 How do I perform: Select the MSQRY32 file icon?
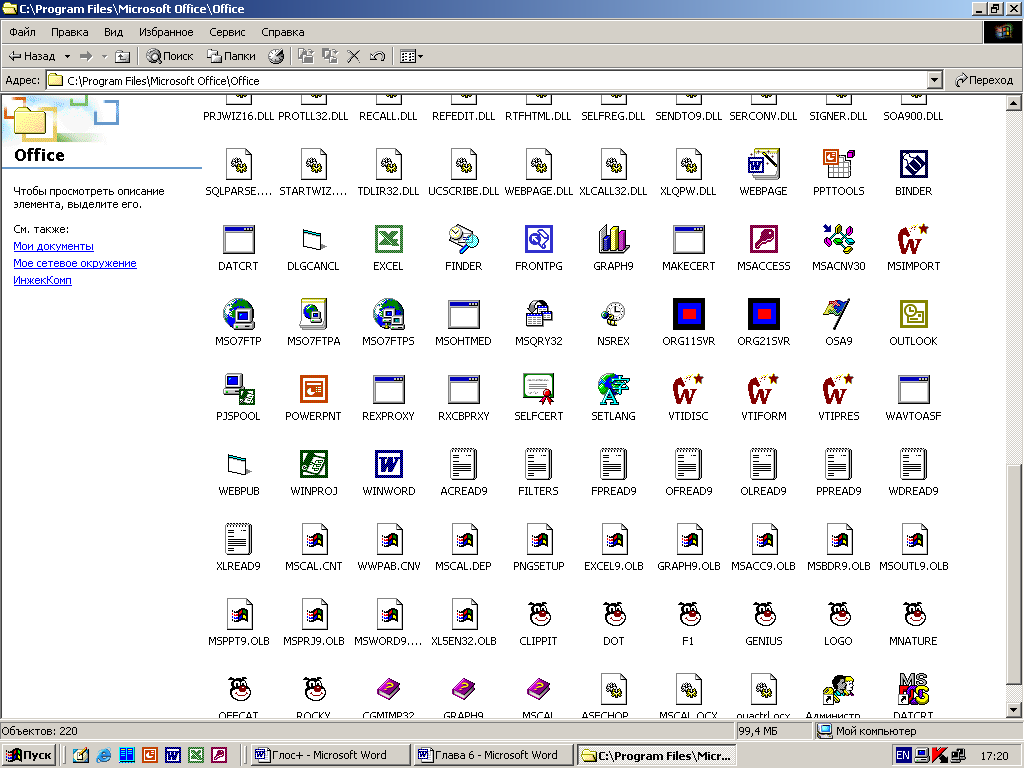[539, 314]
